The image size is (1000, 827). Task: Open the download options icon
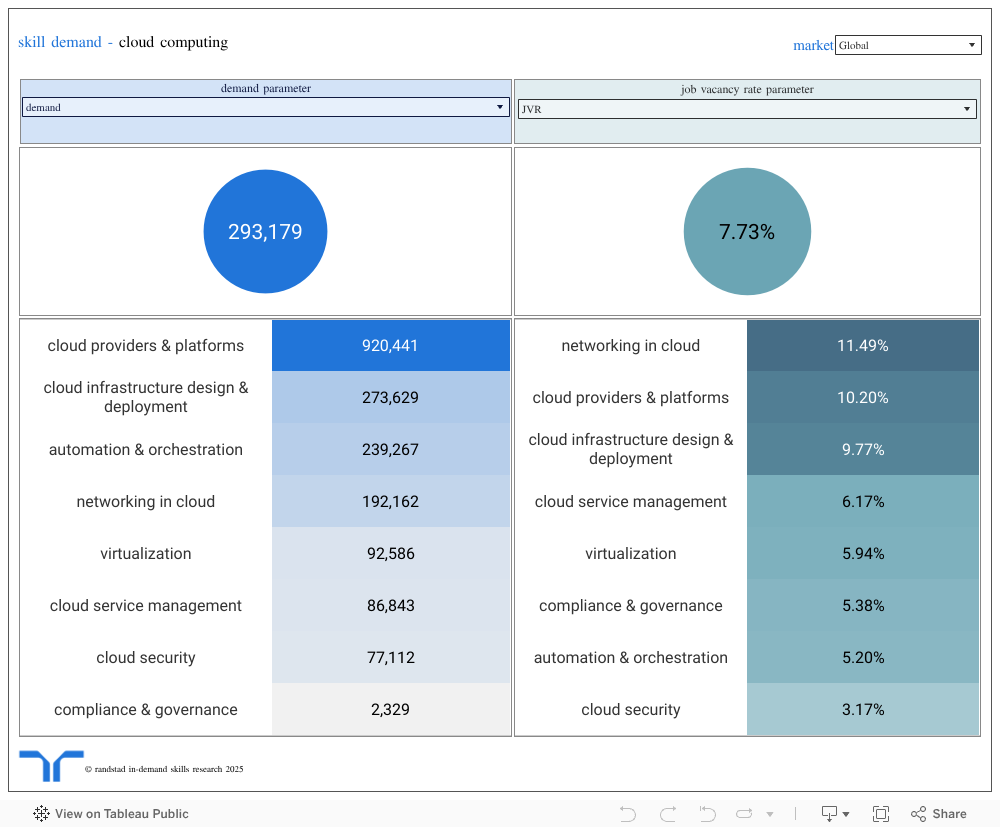834,814
